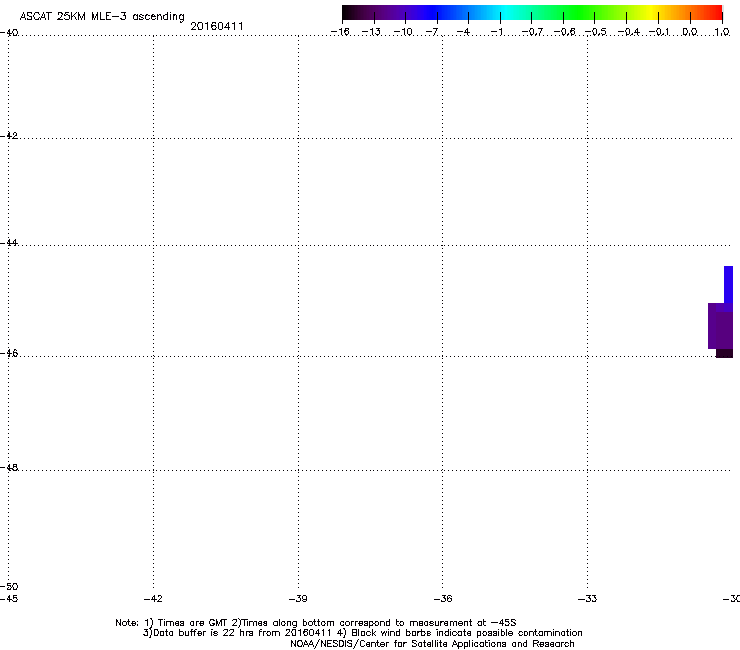Click the purple data block on the map
Screen dimensions: 740x650
[x=720, y=326]
